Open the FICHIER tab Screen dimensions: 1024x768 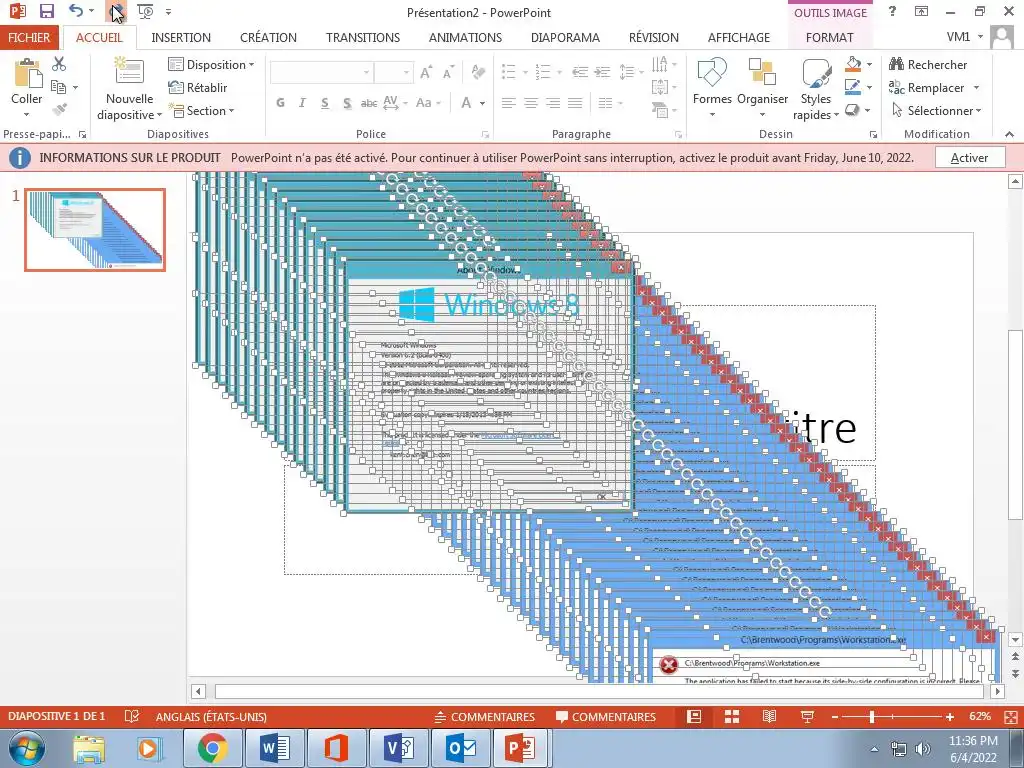coord(29,37)
